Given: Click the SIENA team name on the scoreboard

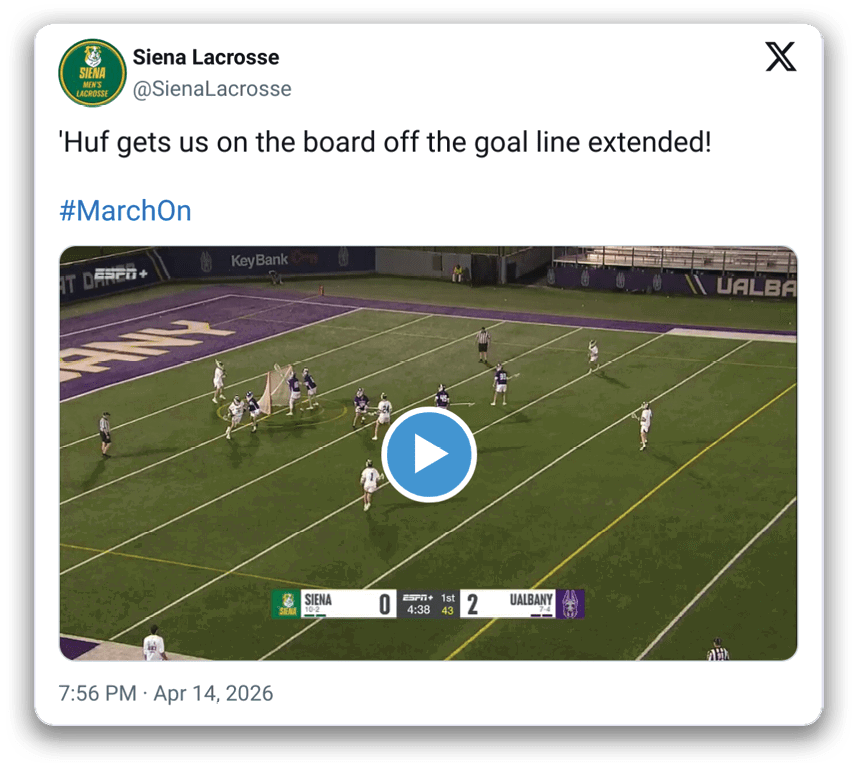Looking at the screenshot, I should (x=318, y=599).
